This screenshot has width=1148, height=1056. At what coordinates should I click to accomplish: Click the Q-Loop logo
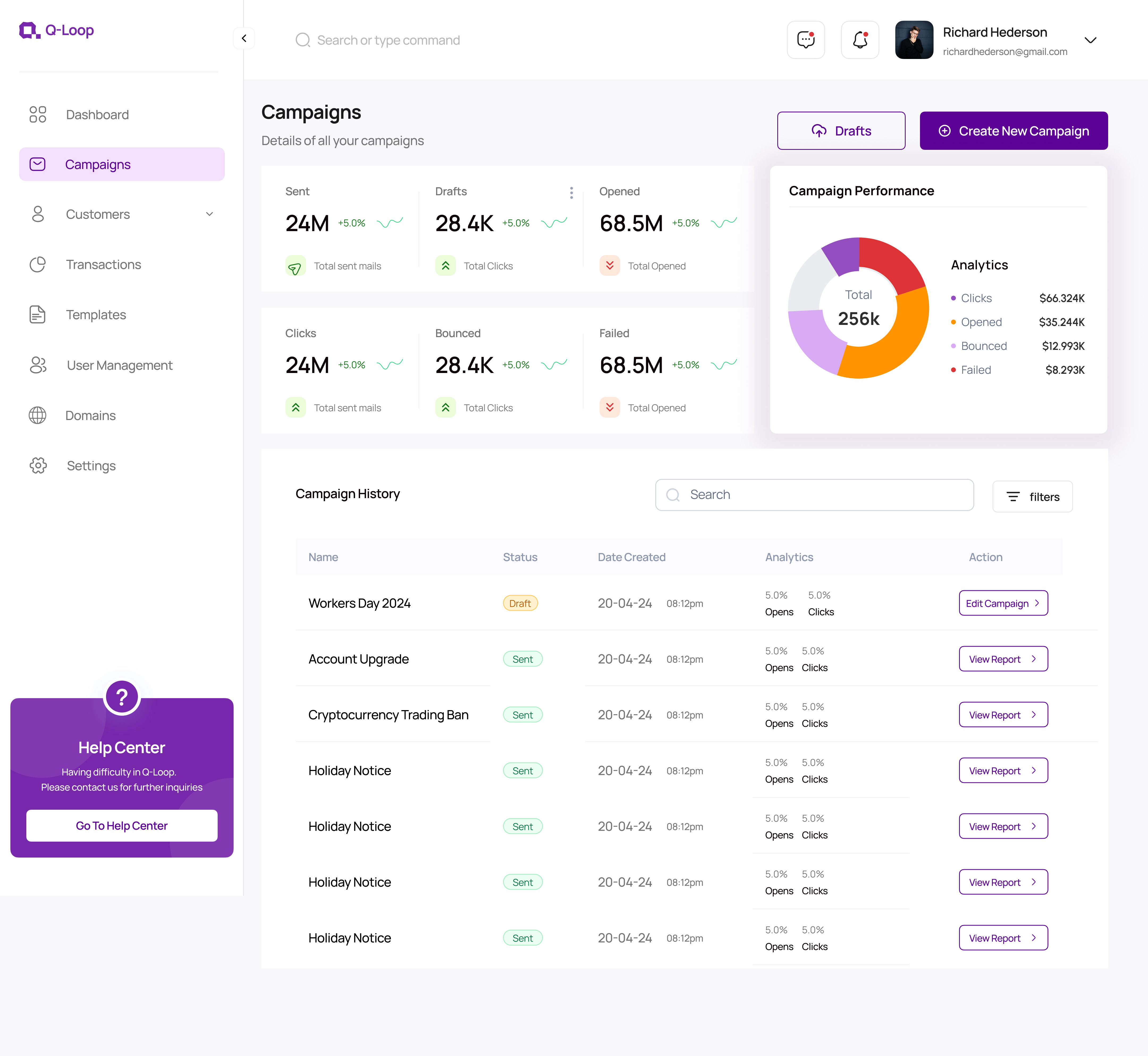56,30
